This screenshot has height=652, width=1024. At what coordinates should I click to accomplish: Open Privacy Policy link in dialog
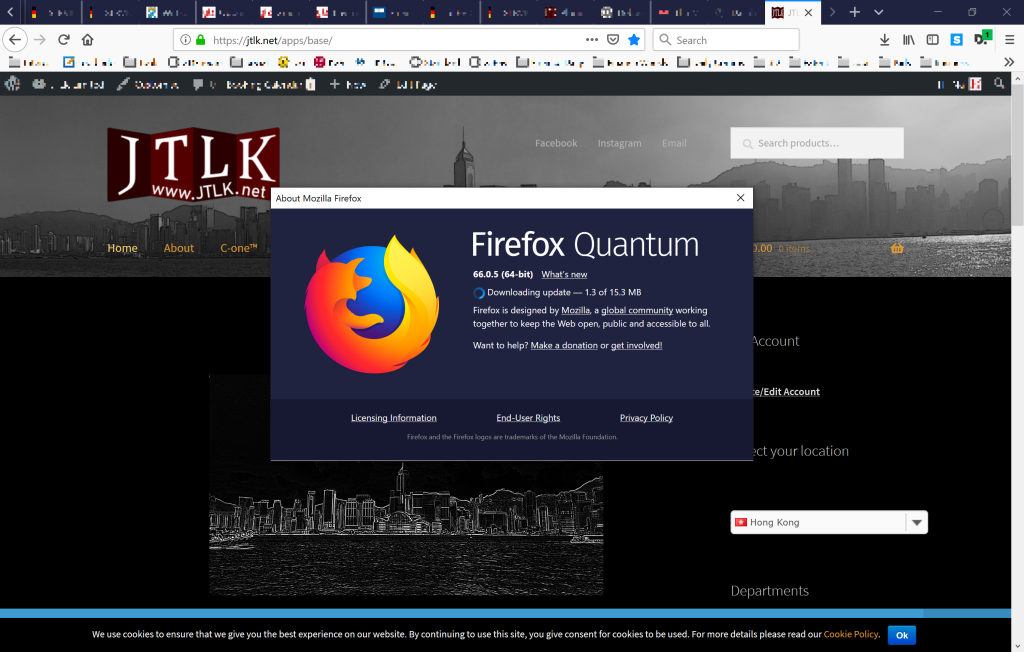(646, 418)
